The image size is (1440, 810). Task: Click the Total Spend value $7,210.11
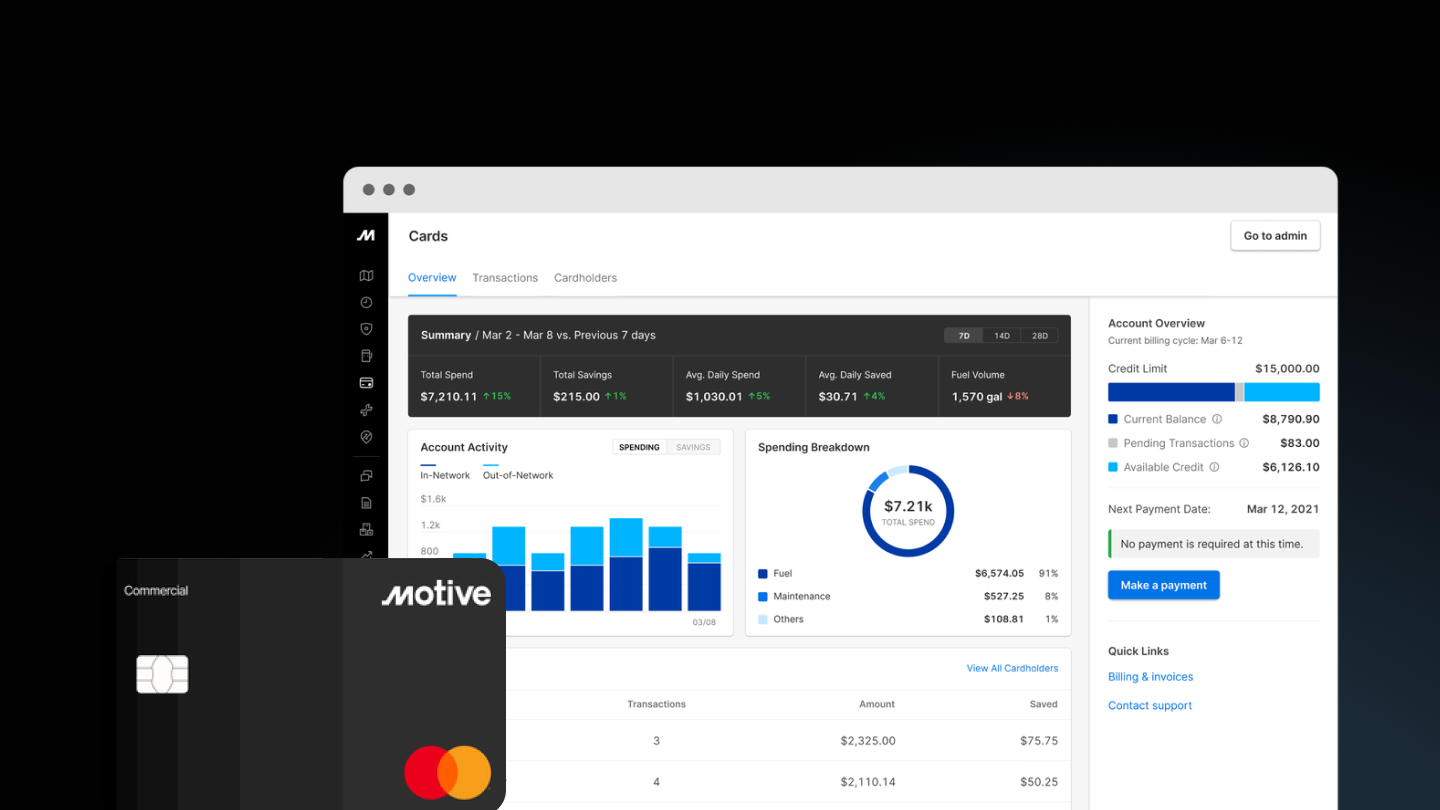[449, 397]
